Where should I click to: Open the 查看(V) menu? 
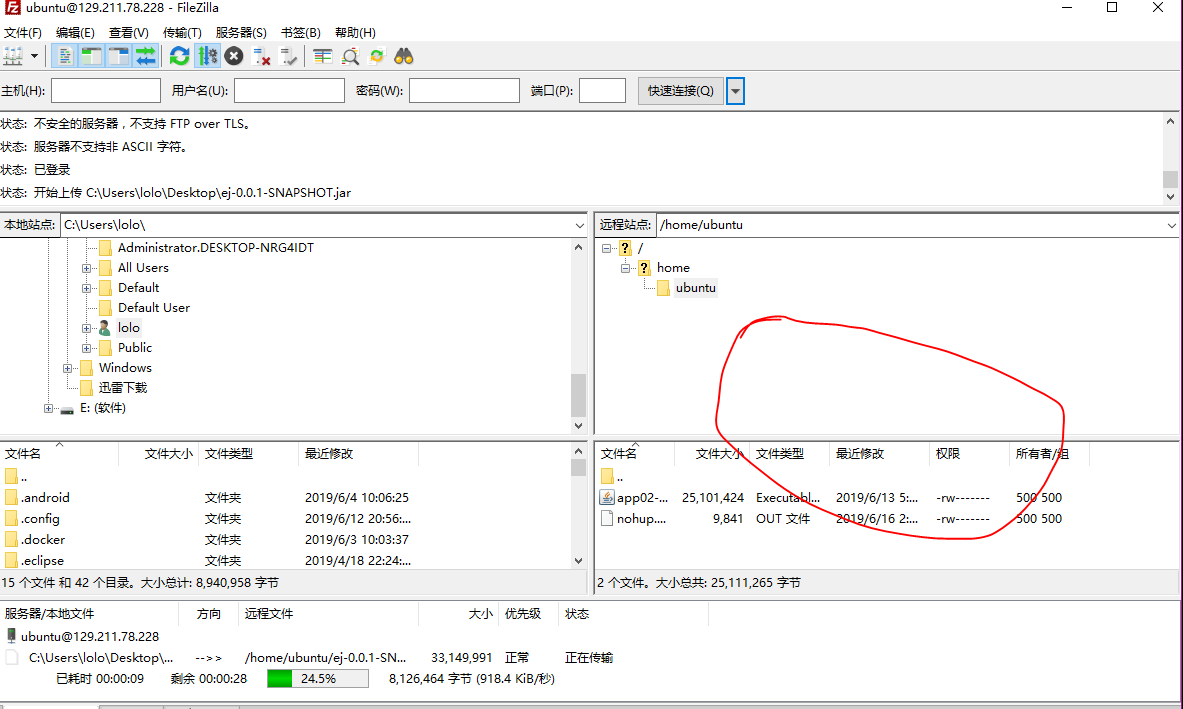(x=128, y=32)
